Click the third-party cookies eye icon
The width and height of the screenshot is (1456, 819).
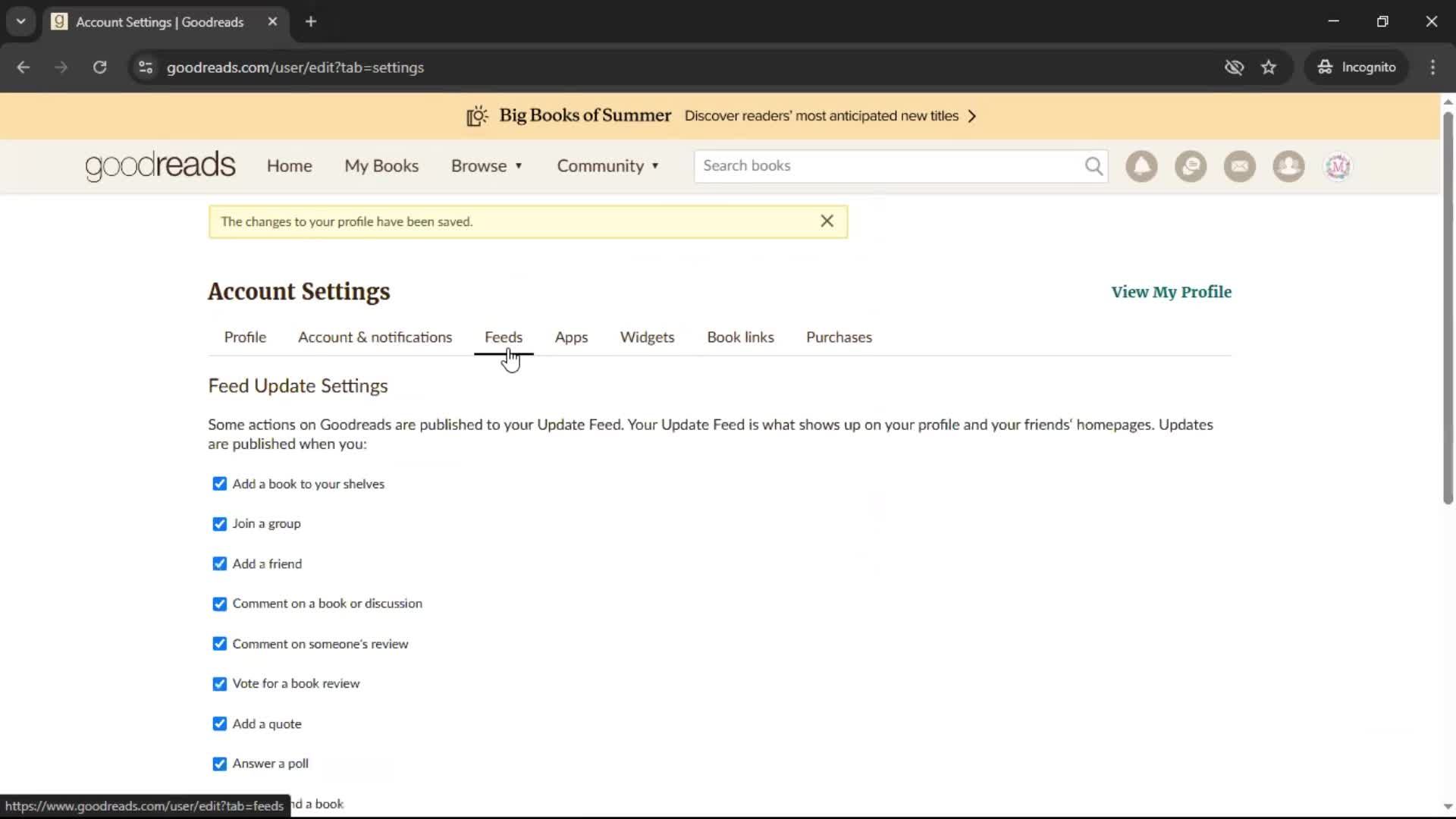1234,67
